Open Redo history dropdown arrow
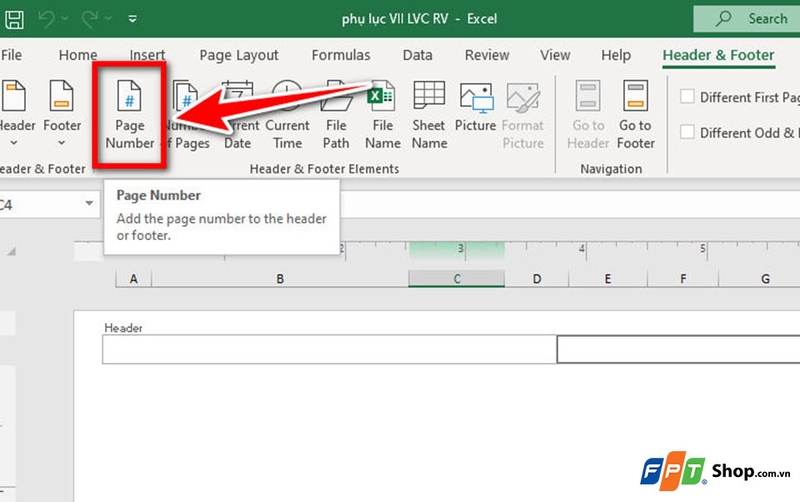Viewport: 800px width, 502px height. (x=109, y=19)
